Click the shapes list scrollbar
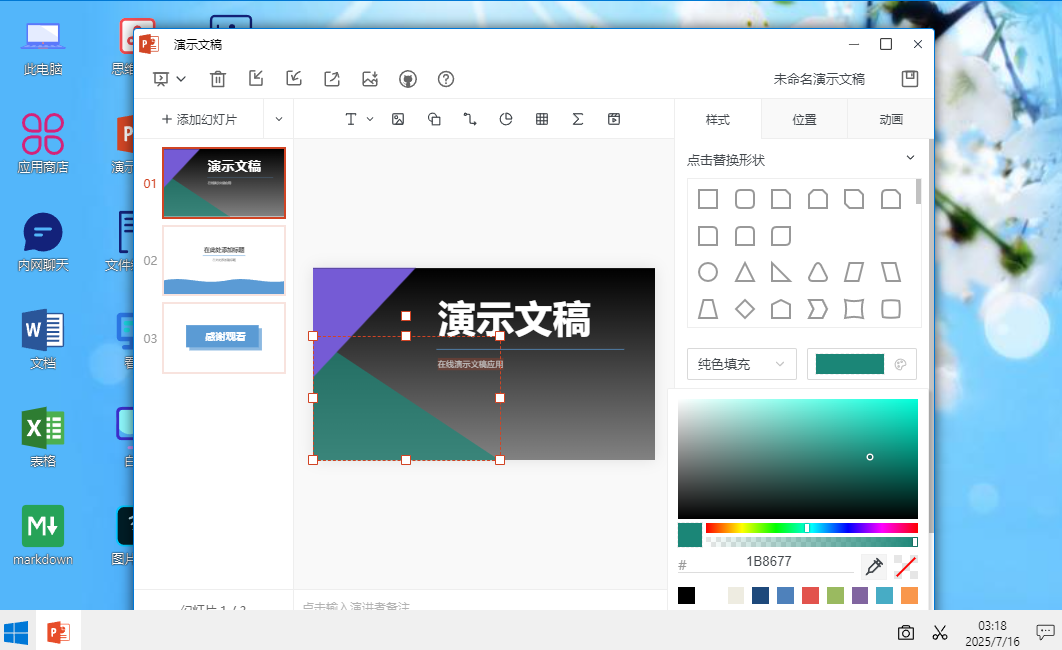The height and width of the screenshot is (650, 1062). click(x=918, y=192)
